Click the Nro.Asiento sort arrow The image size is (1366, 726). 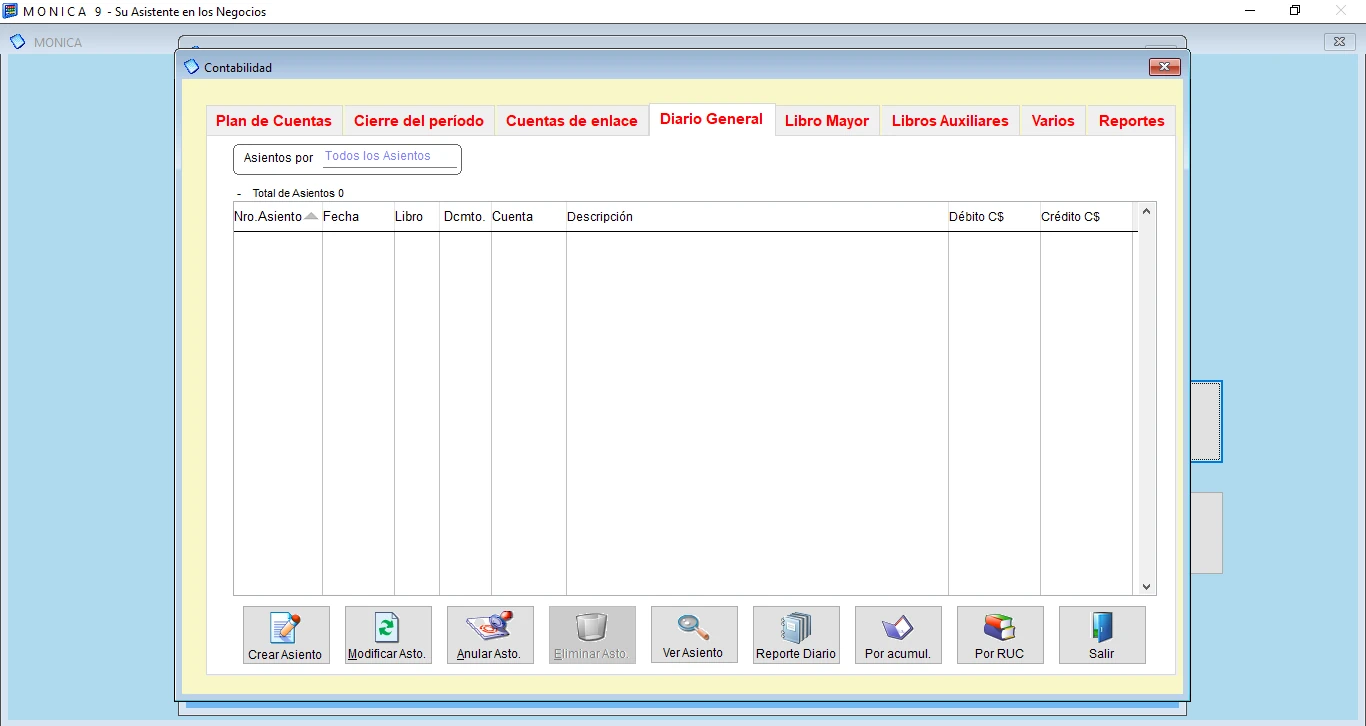tap(311, 215)
